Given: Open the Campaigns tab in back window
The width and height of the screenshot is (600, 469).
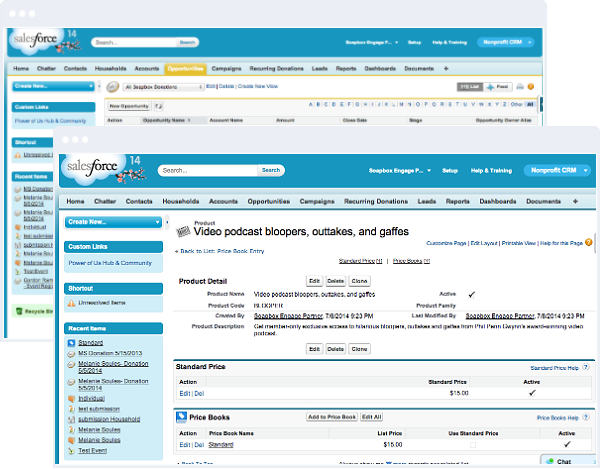Looking at the screenshot, I should [226, 68].
